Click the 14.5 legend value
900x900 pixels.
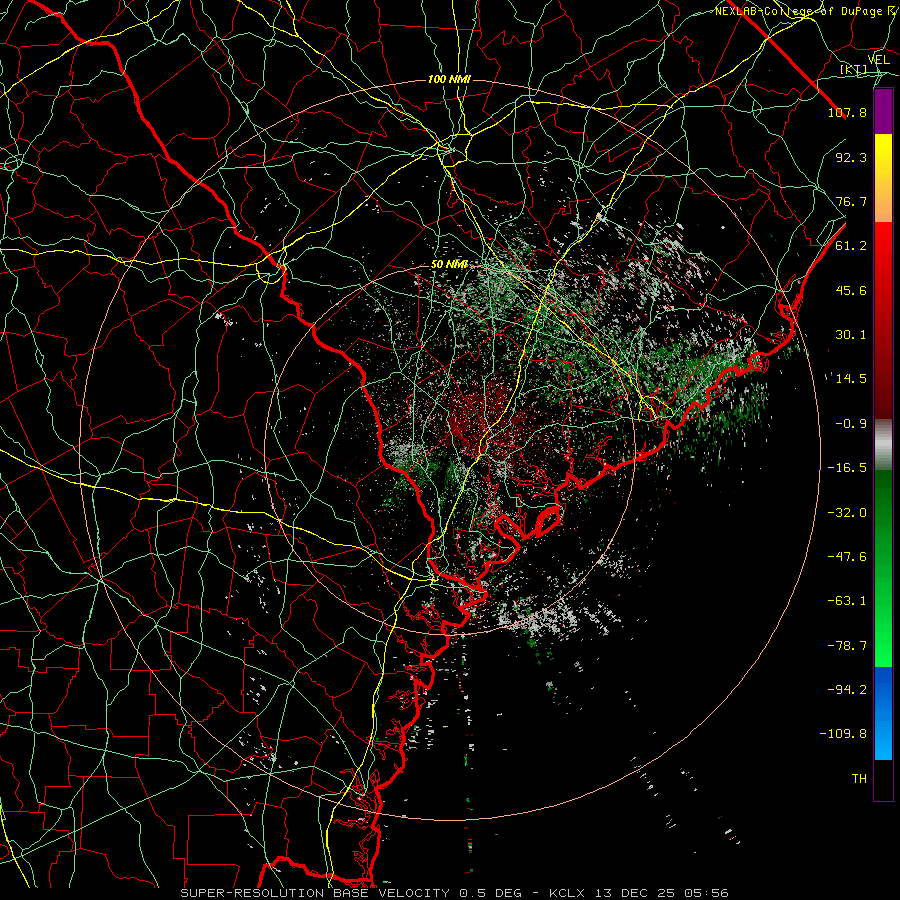851,379
